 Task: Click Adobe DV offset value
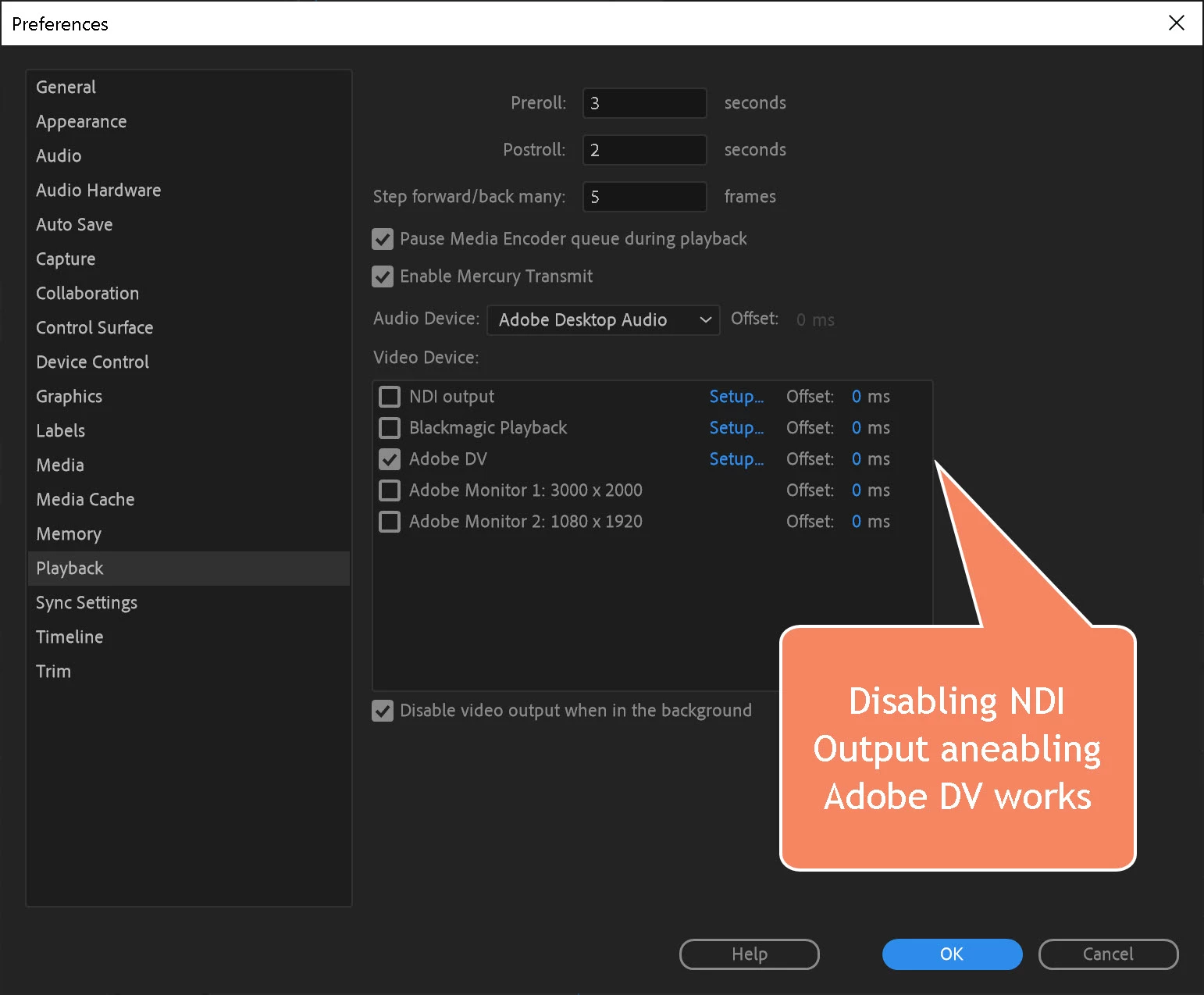point(857,459)
